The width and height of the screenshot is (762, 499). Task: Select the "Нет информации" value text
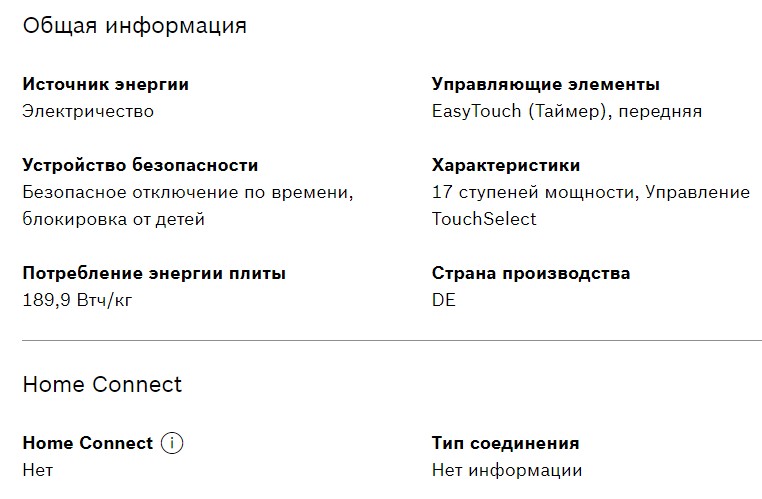[x=506, y=469]
